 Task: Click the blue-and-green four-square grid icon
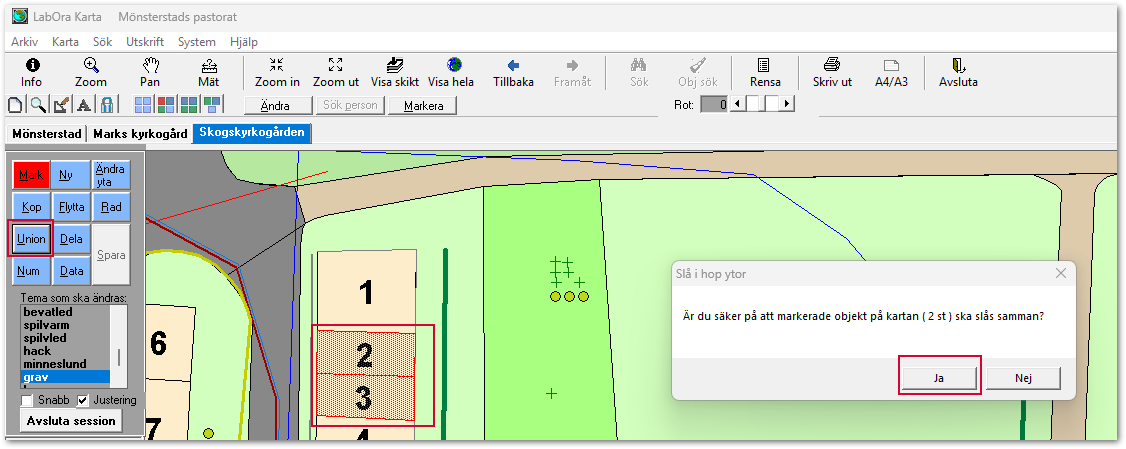(190, 105)
